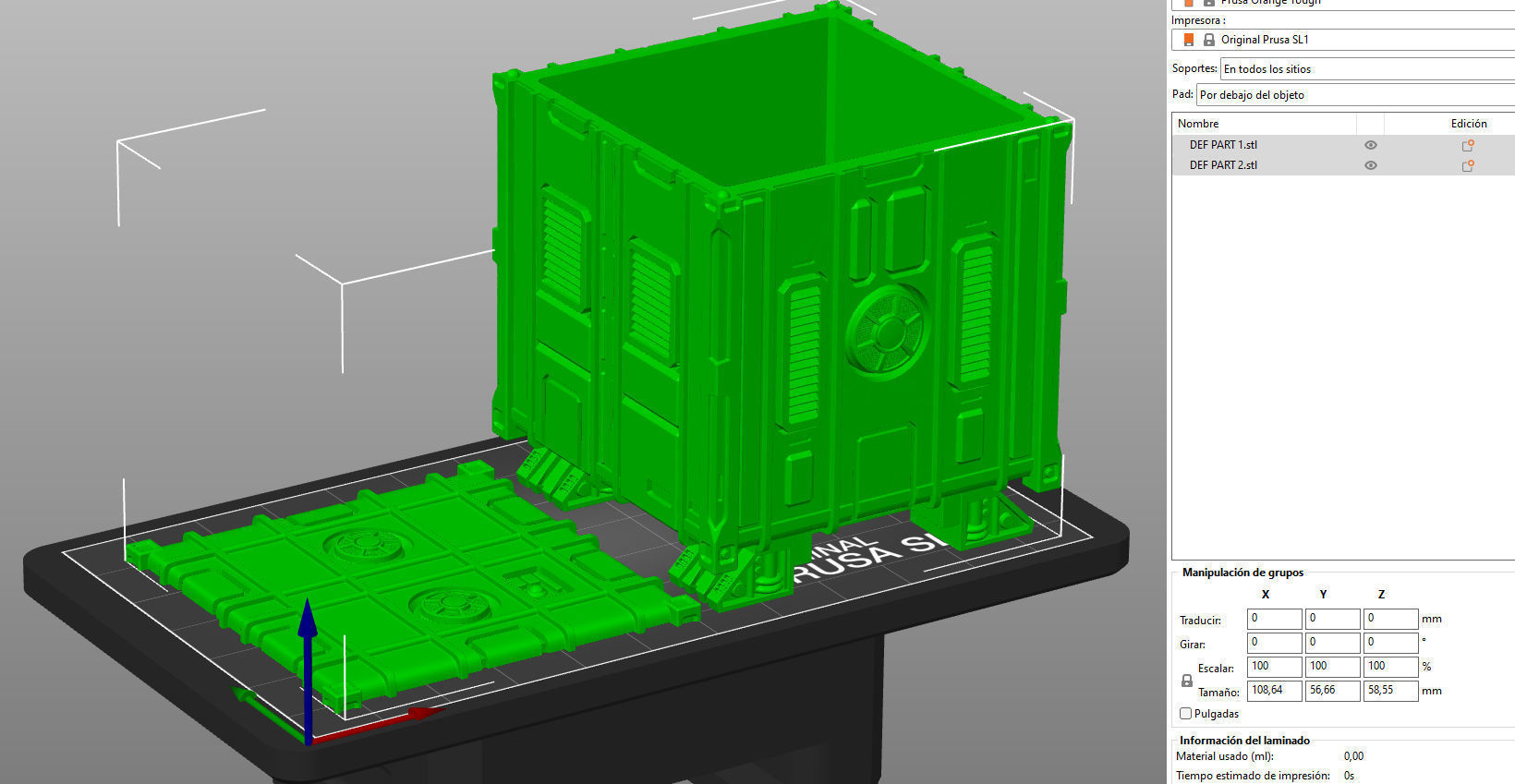Click the Girar Y input field
The width and height of the screenshot is (1515, 784).
(1332, 643)
